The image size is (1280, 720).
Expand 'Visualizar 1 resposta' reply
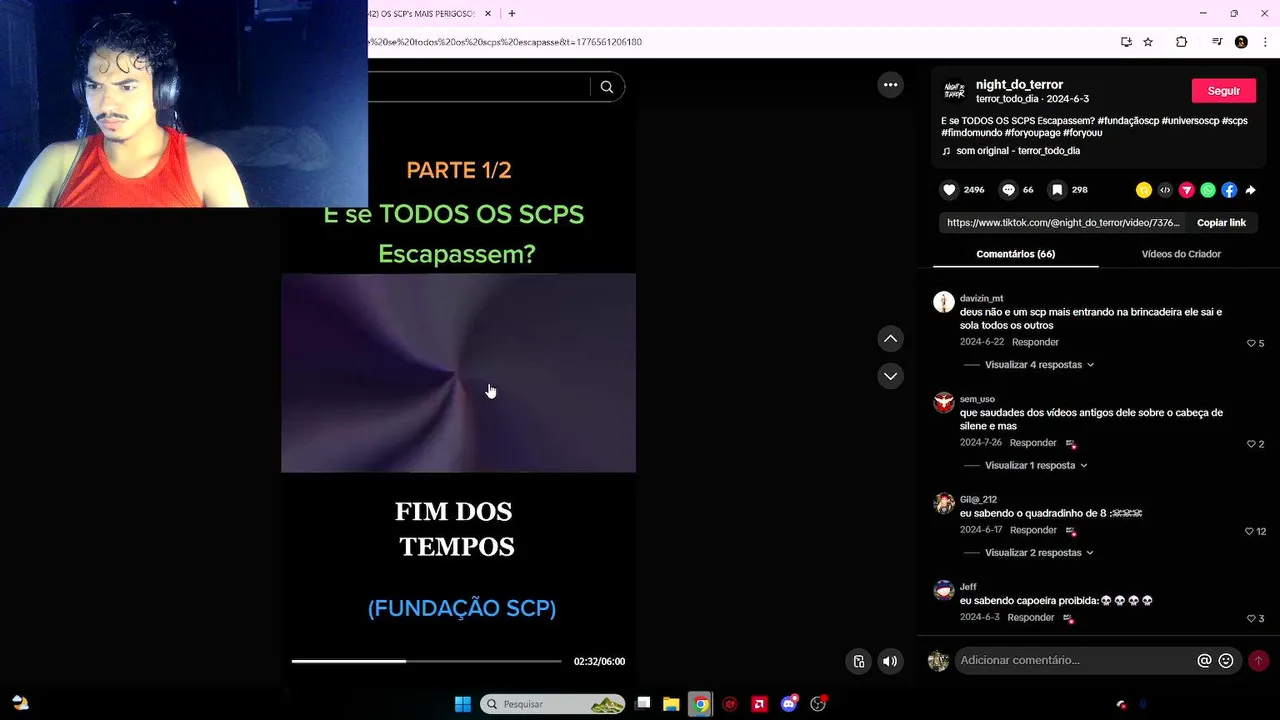1036,465
